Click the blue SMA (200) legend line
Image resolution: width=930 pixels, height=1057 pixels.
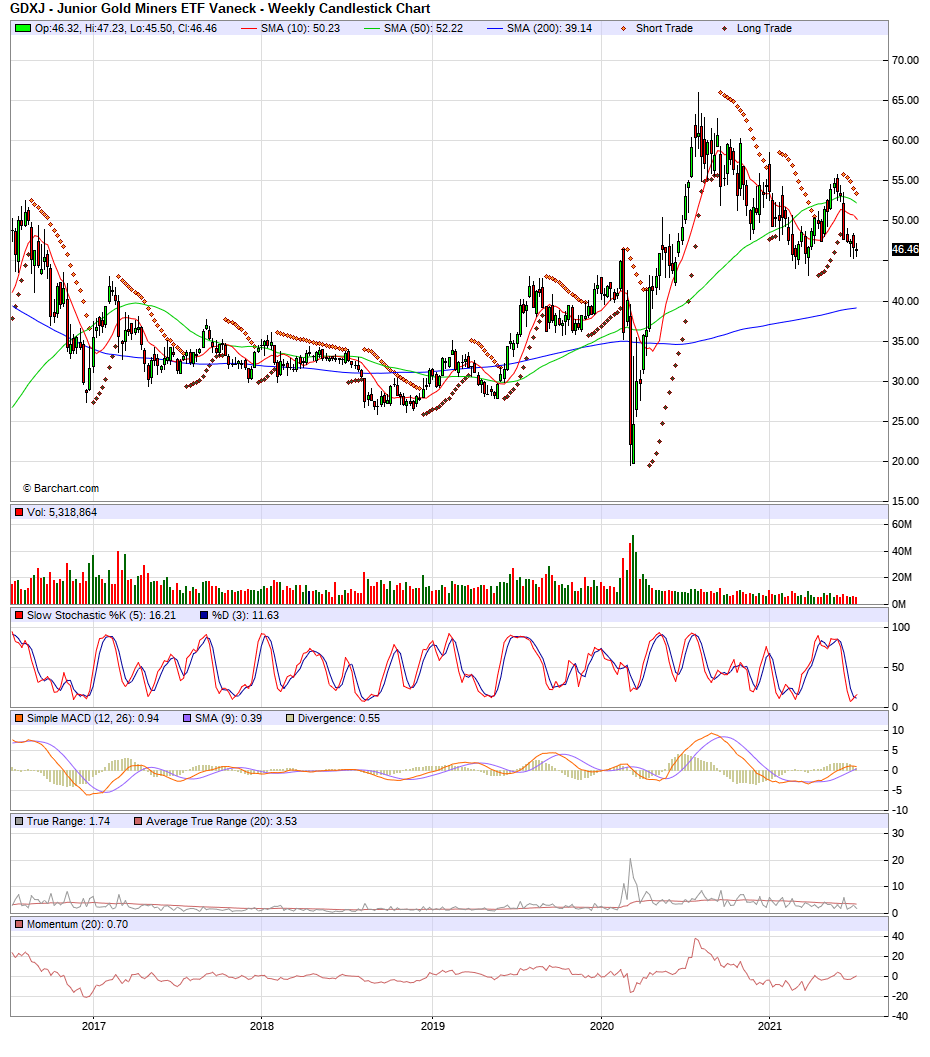coord(495,28)
